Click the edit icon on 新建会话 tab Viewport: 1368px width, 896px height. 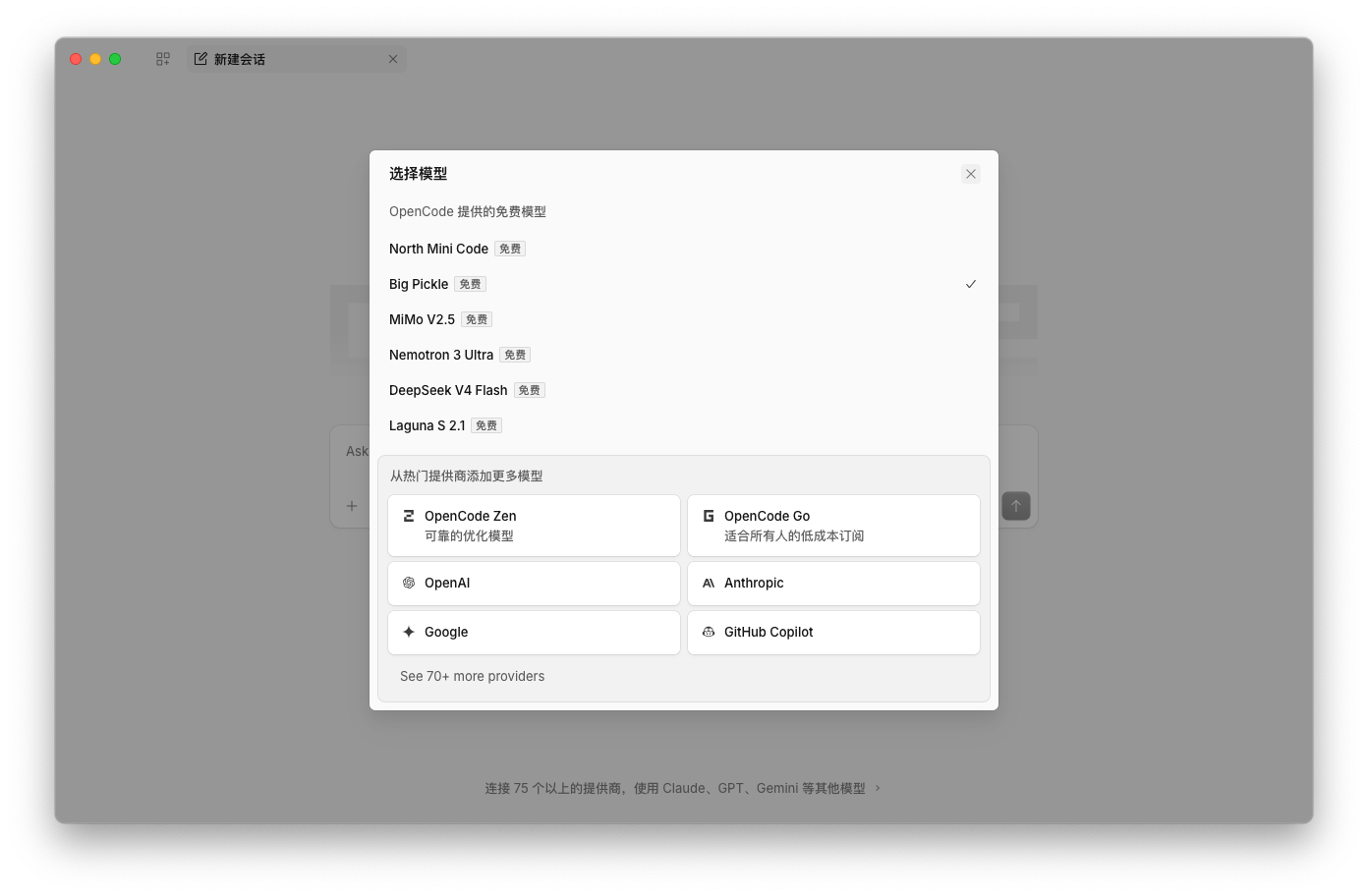200,59
